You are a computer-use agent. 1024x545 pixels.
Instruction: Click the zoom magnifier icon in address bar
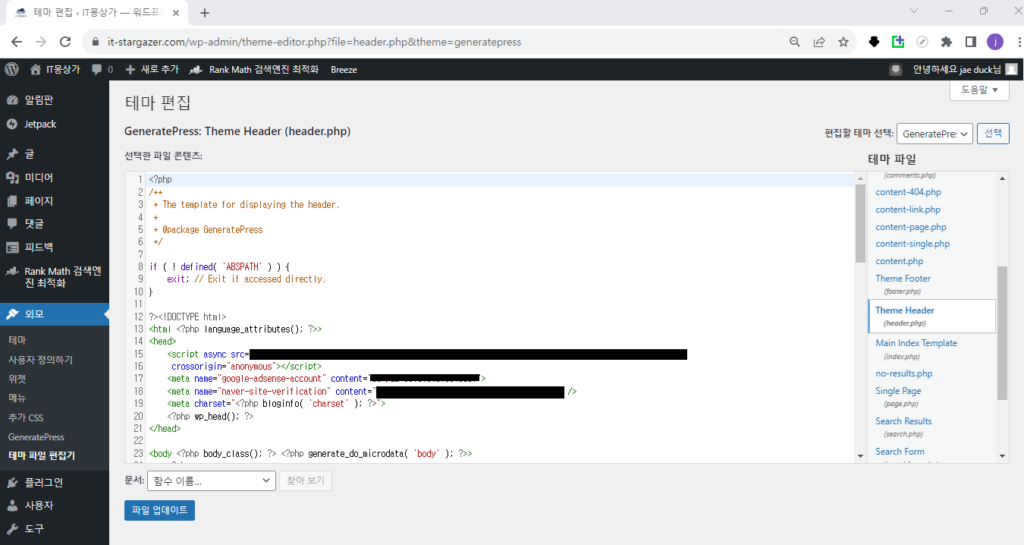click(x=794, y=42)
